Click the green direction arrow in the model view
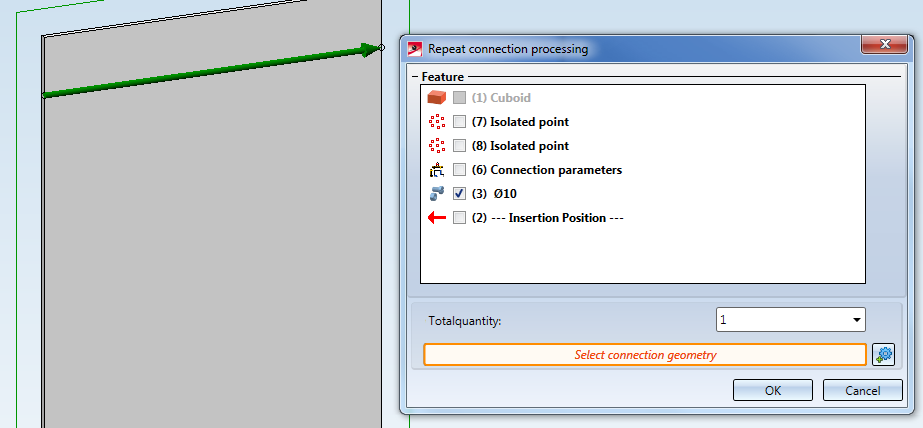Screen dimensions: 923x428 click(212, 72)
